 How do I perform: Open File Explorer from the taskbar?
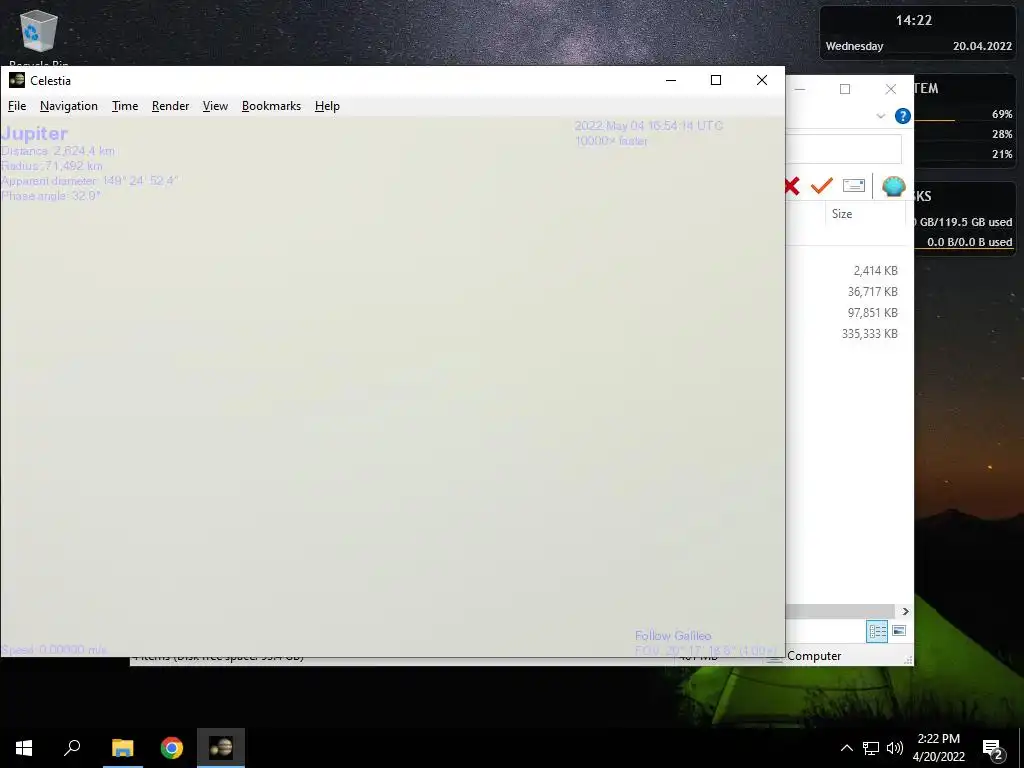pyautogui.click(x=123, y=748)
